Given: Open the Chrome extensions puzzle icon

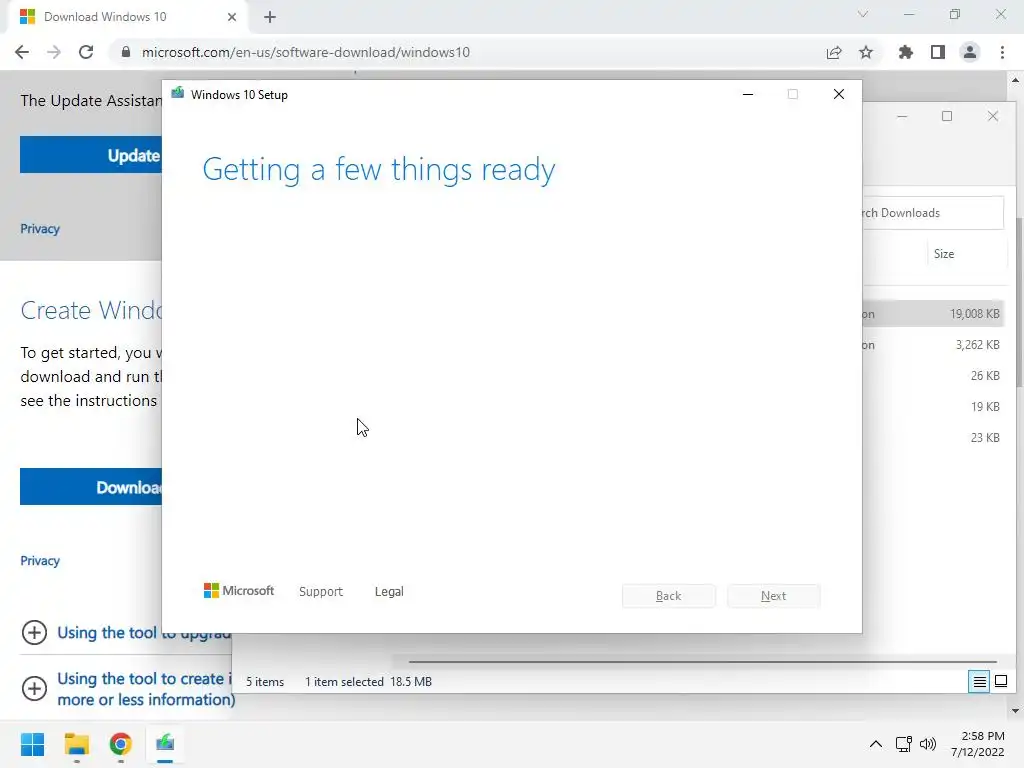Looking at the screenshot, I should (905, 52).
